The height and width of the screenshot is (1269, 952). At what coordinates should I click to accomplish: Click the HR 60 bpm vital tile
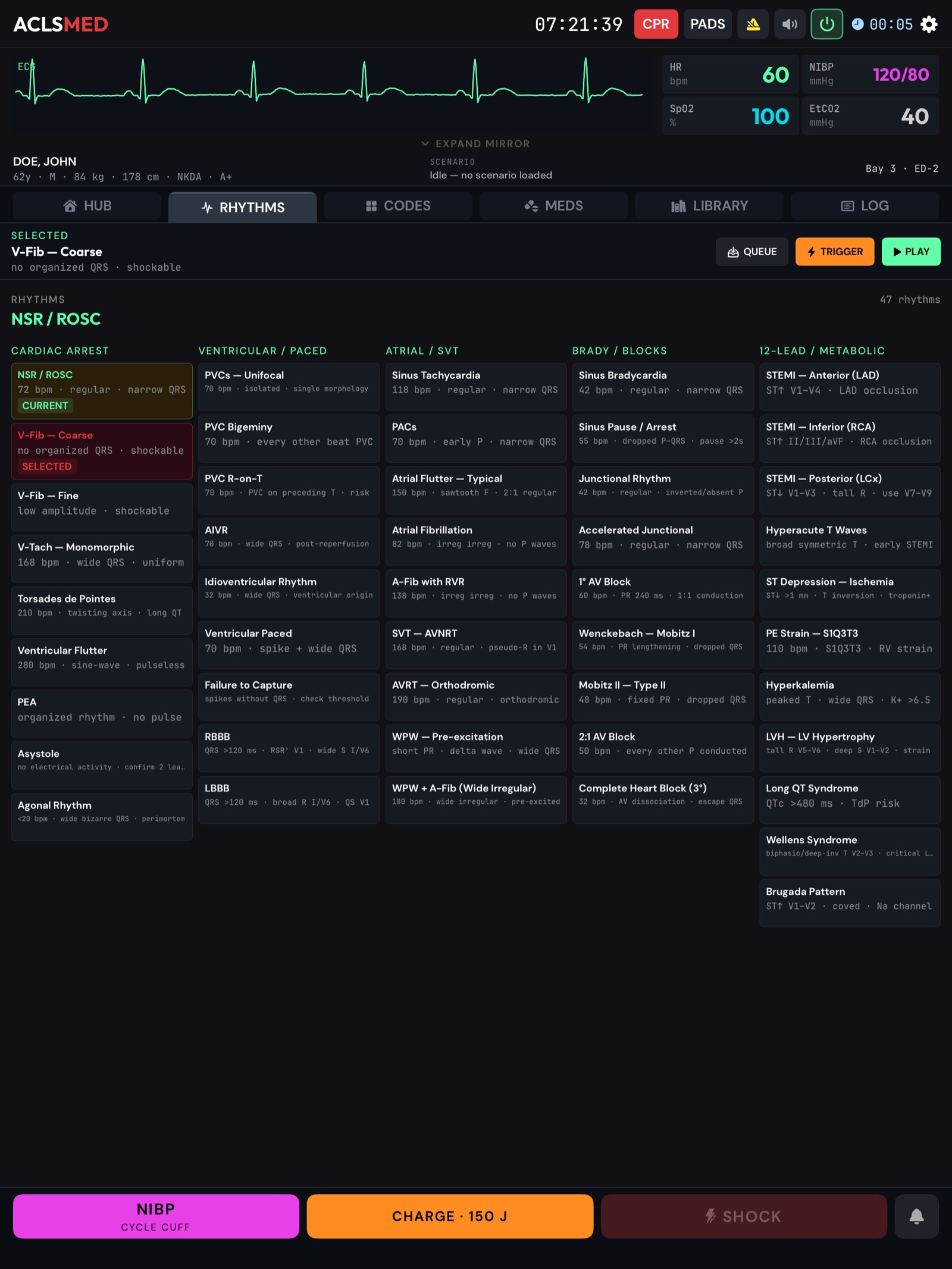click(730, 74)
